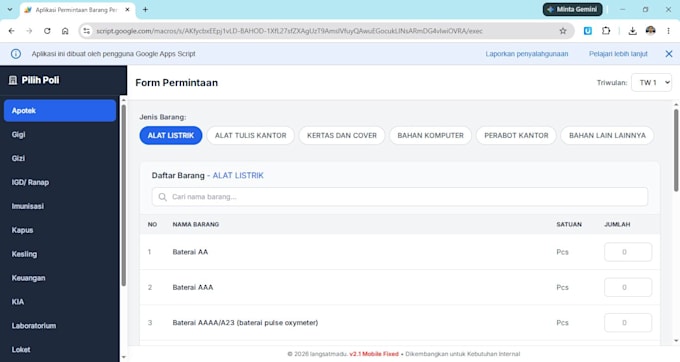This screenshot has height=362, width=680.
Task: Open the Chrome three-dot menu
Action: click(x=668, y=31)
